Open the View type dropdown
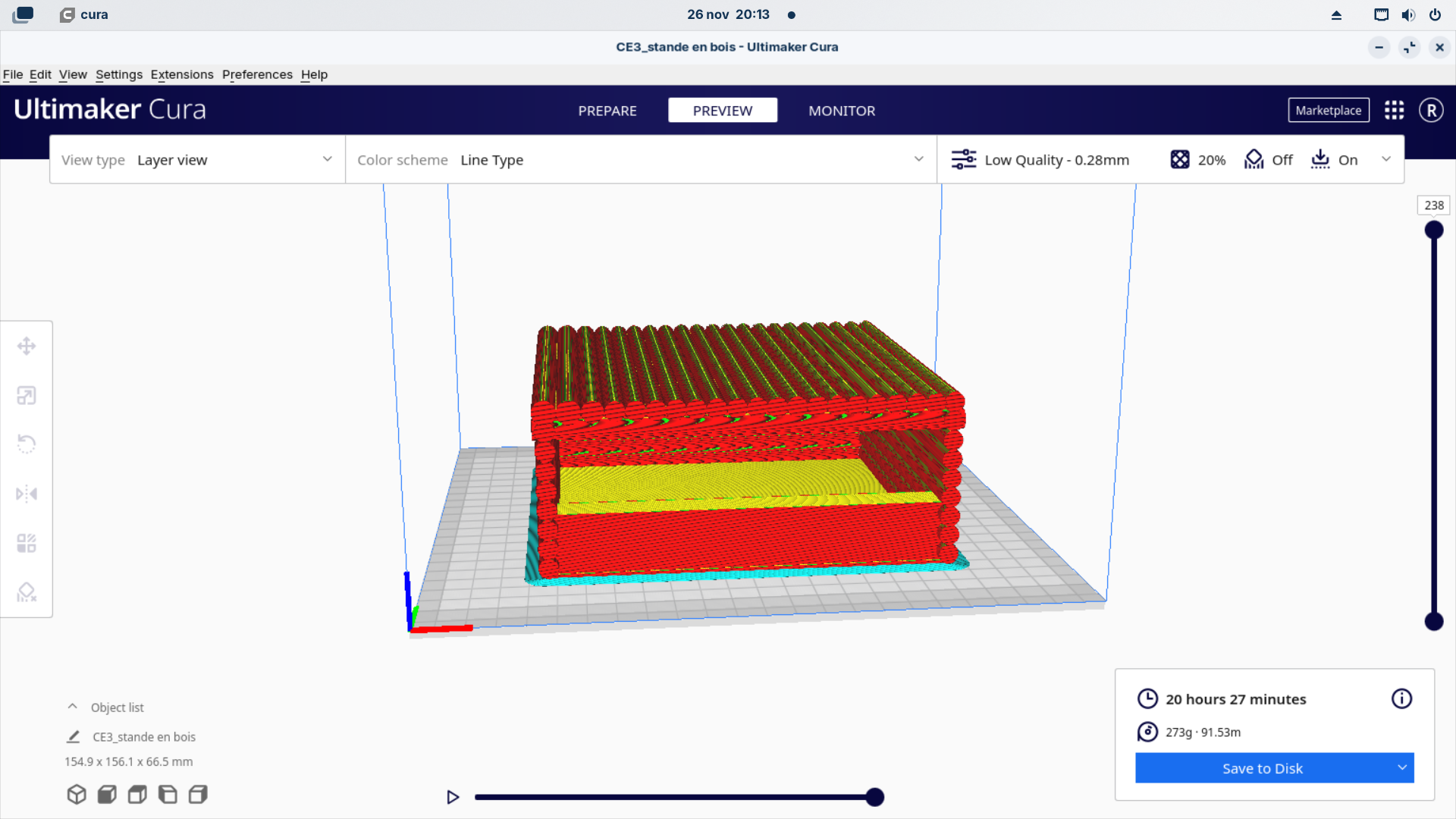 (197, 159)
